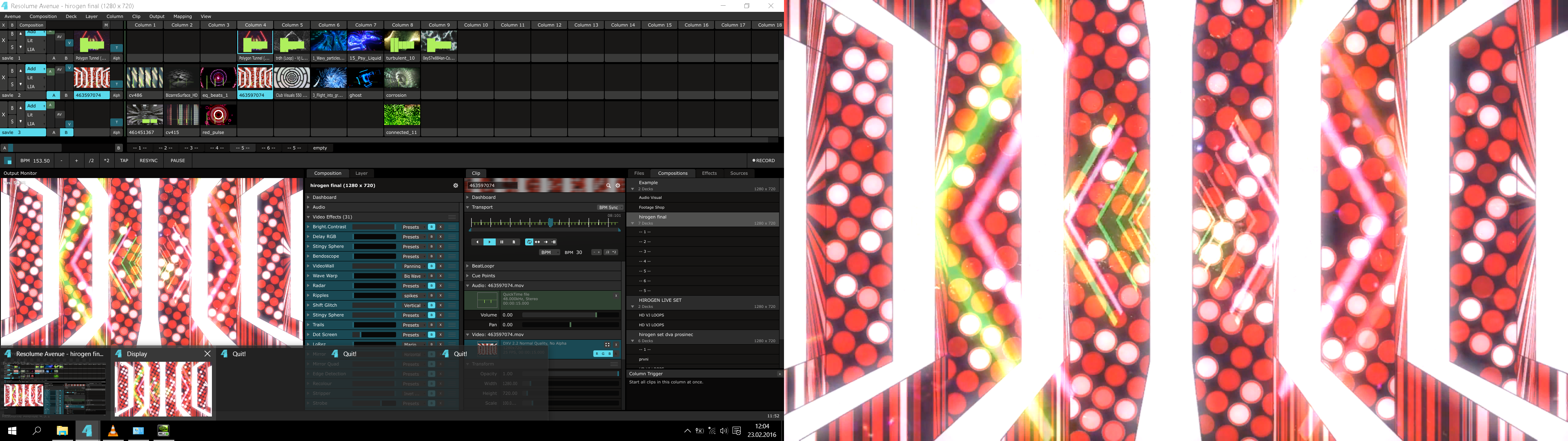Image resolution: width=1568 pixels, height=441 pixels.
Task: Open clip settings gear icon
Action: (618, 186)
